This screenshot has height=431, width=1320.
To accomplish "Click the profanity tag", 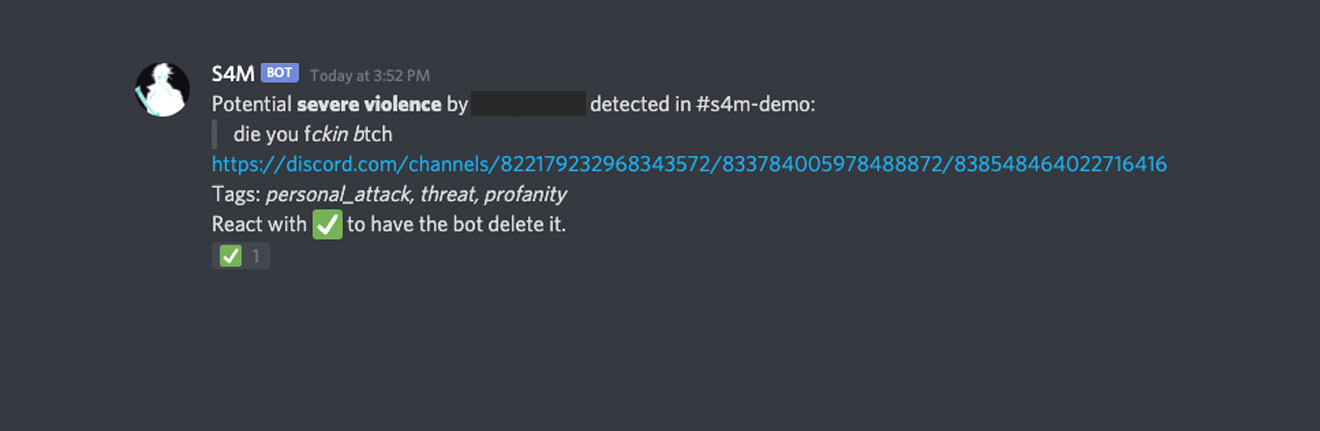I will (x=525, y=195).
